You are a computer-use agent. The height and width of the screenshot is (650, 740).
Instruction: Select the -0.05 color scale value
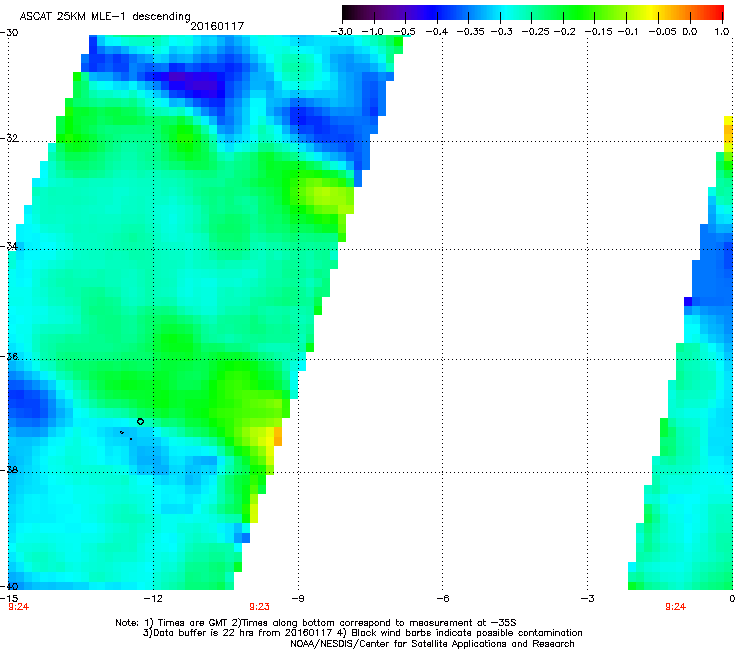click(663, 32)
